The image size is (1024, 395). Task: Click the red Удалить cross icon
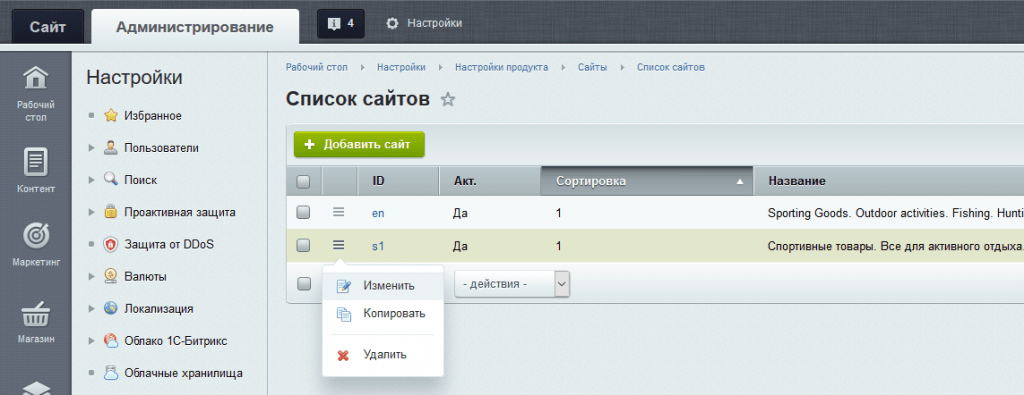click(x=343, y=355)
